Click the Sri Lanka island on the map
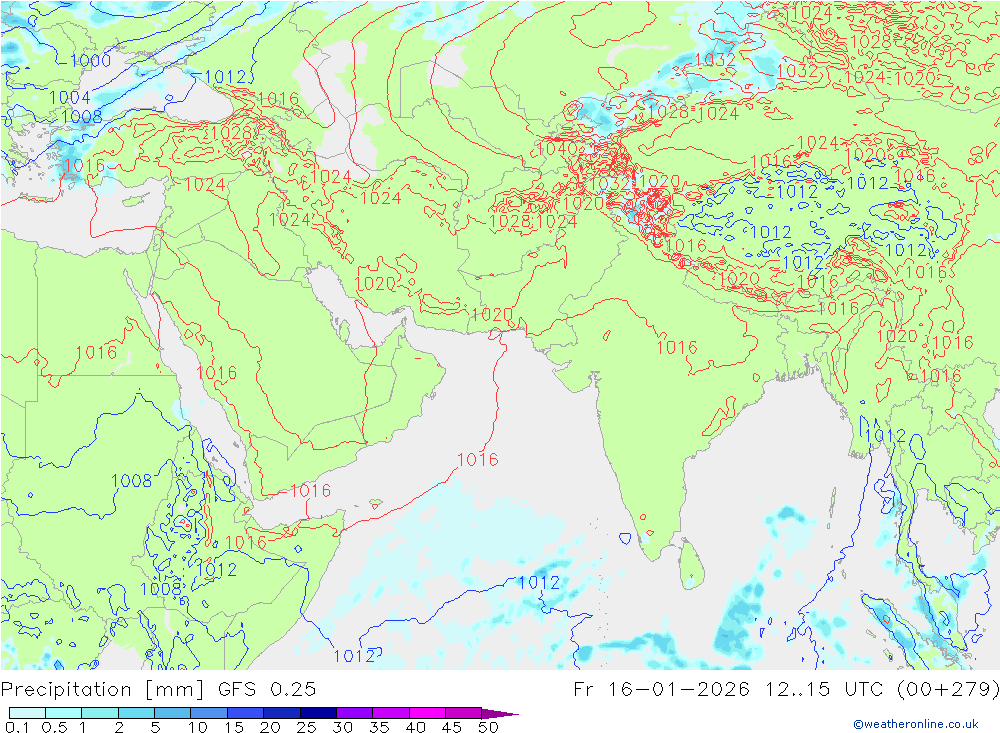 pos(691,564)
